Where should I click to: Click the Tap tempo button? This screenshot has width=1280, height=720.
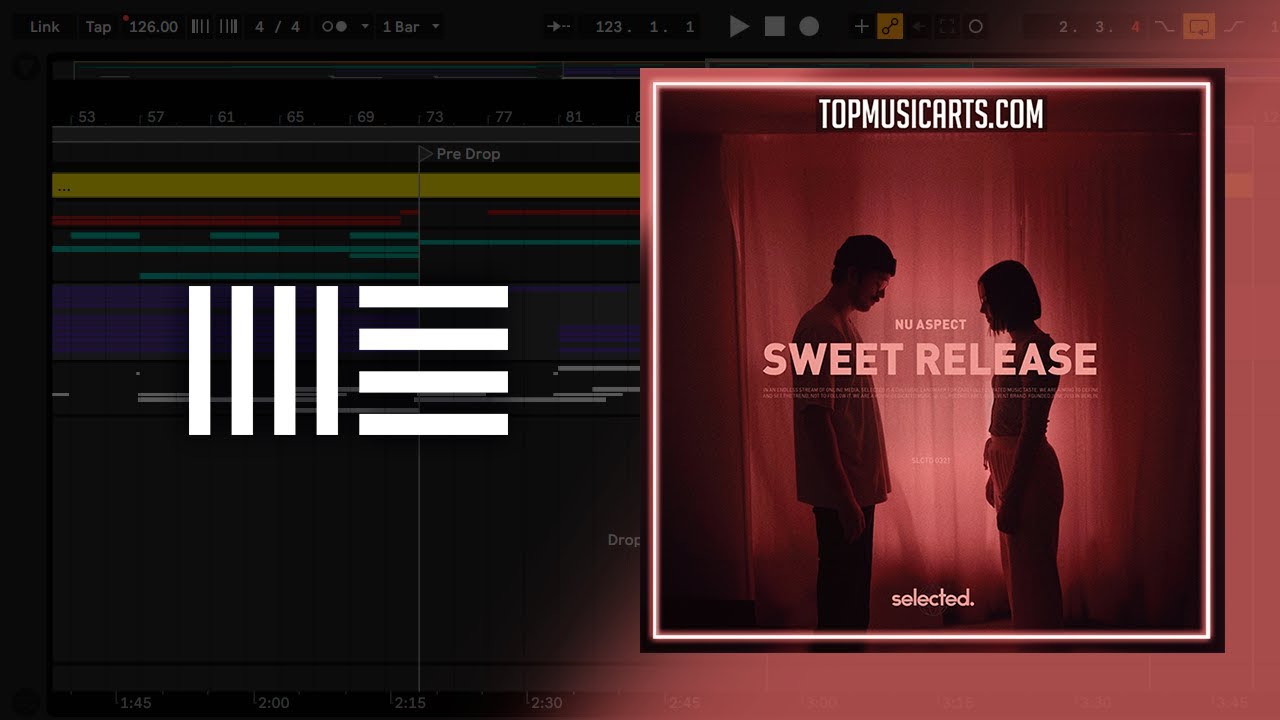[98, 27]
